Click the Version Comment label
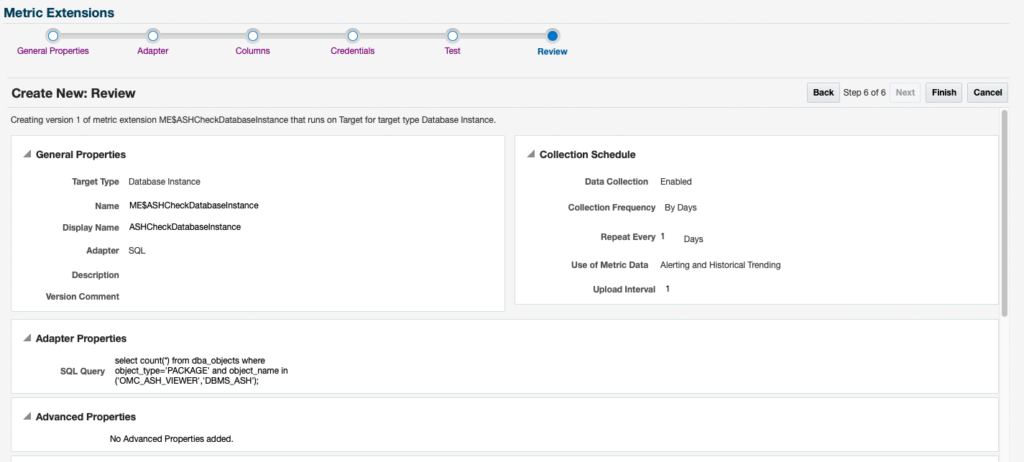Viewport: 1024px width, 462px height. (x=82, y=296)
